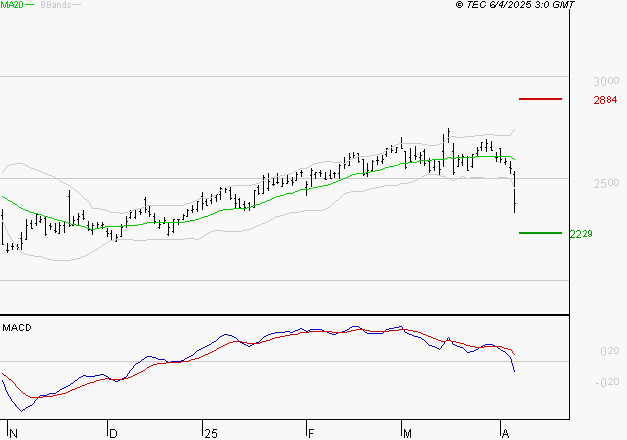Click the '25' year marker on axis
The width and height of the screenshot is (627, 440).
point(211,433)
